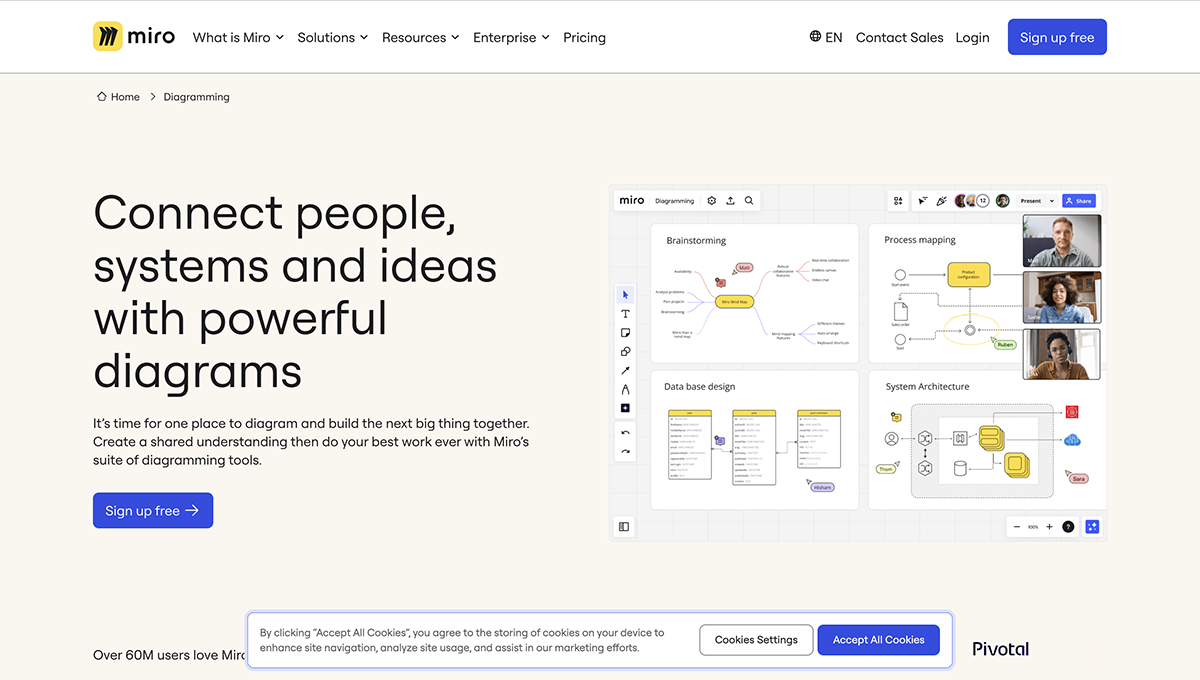This screenshot has width=1200, height=680.
Task: Expand the Resources dropdown menu
Action: pos(420,37)
